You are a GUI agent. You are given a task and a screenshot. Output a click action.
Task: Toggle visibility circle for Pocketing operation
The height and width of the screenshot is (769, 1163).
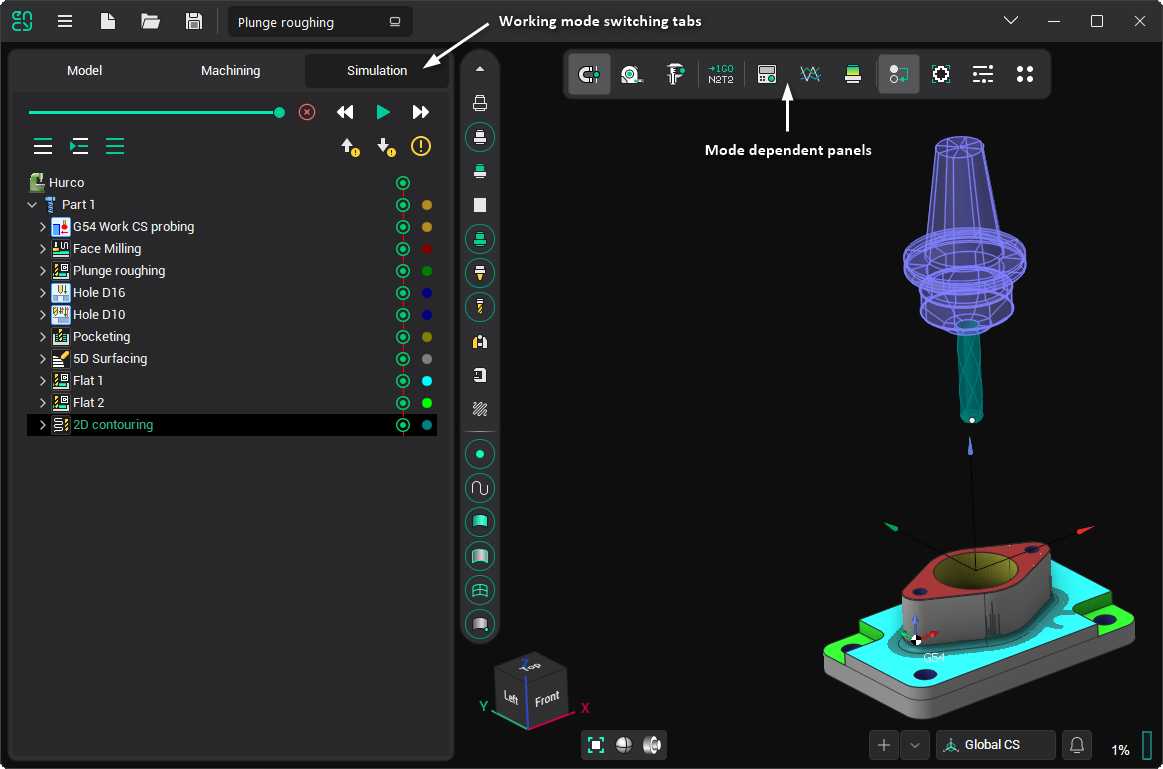[403, 337]
